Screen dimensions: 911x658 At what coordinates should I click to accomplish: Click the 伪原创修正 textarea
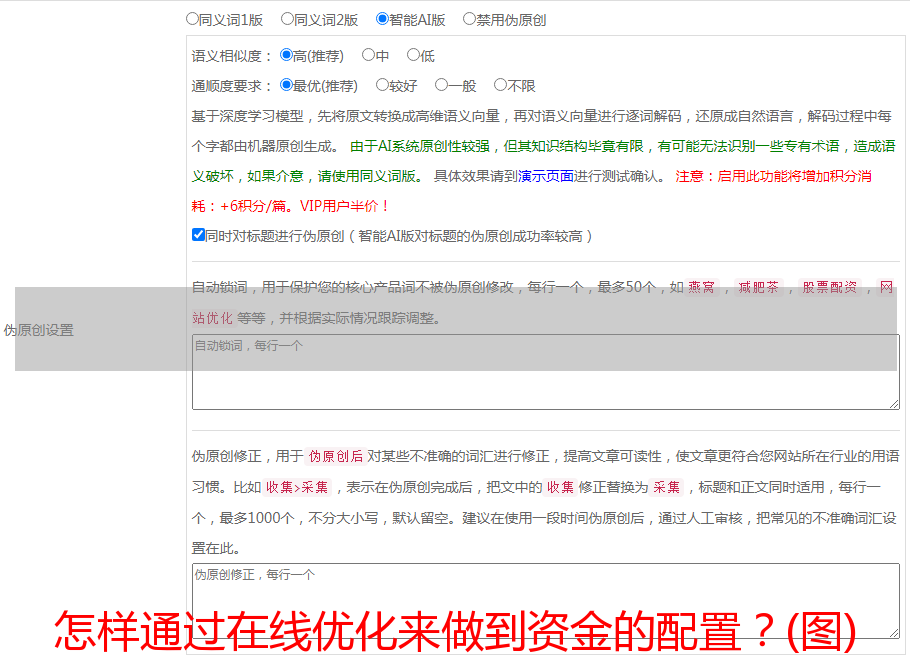546,601
